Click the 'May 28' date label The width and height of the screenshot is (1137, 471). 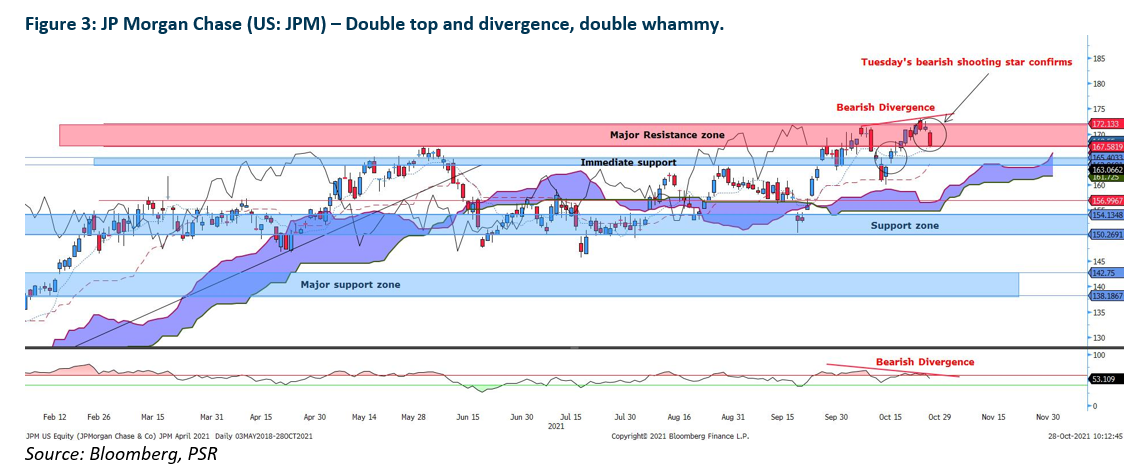point(414,418)
